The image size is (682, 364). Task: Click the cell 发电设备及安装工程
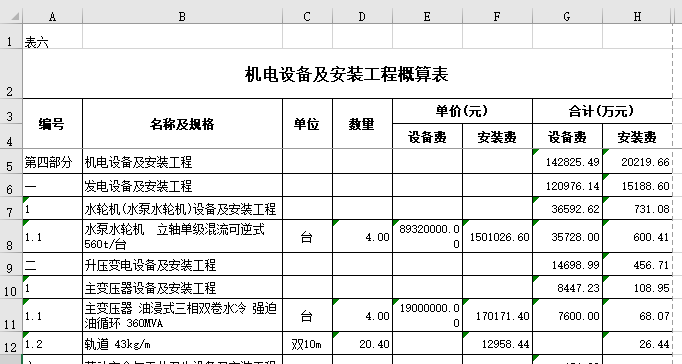point(182,186)
